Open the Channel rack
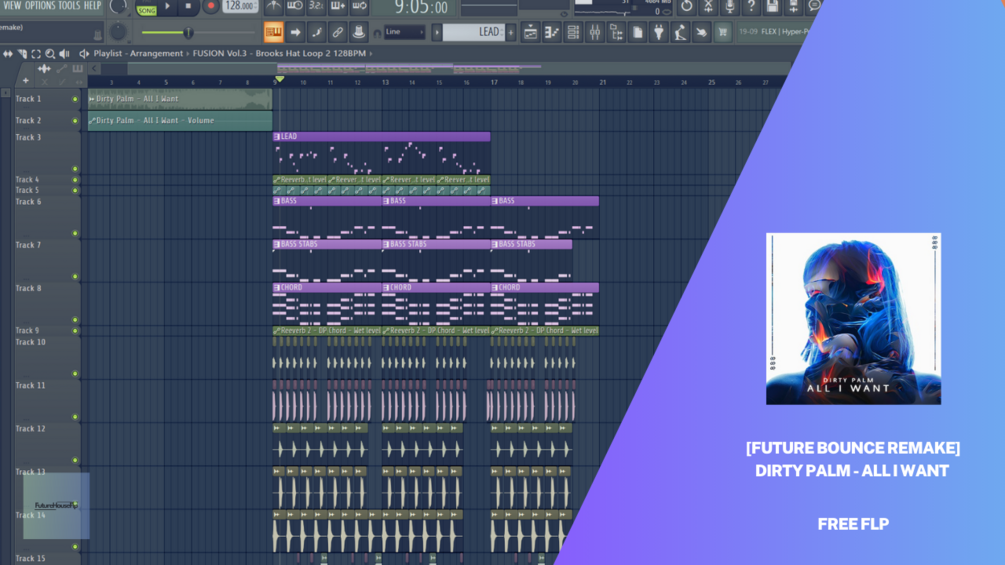This screenshot has height=565, width=1005. point(573,32)
